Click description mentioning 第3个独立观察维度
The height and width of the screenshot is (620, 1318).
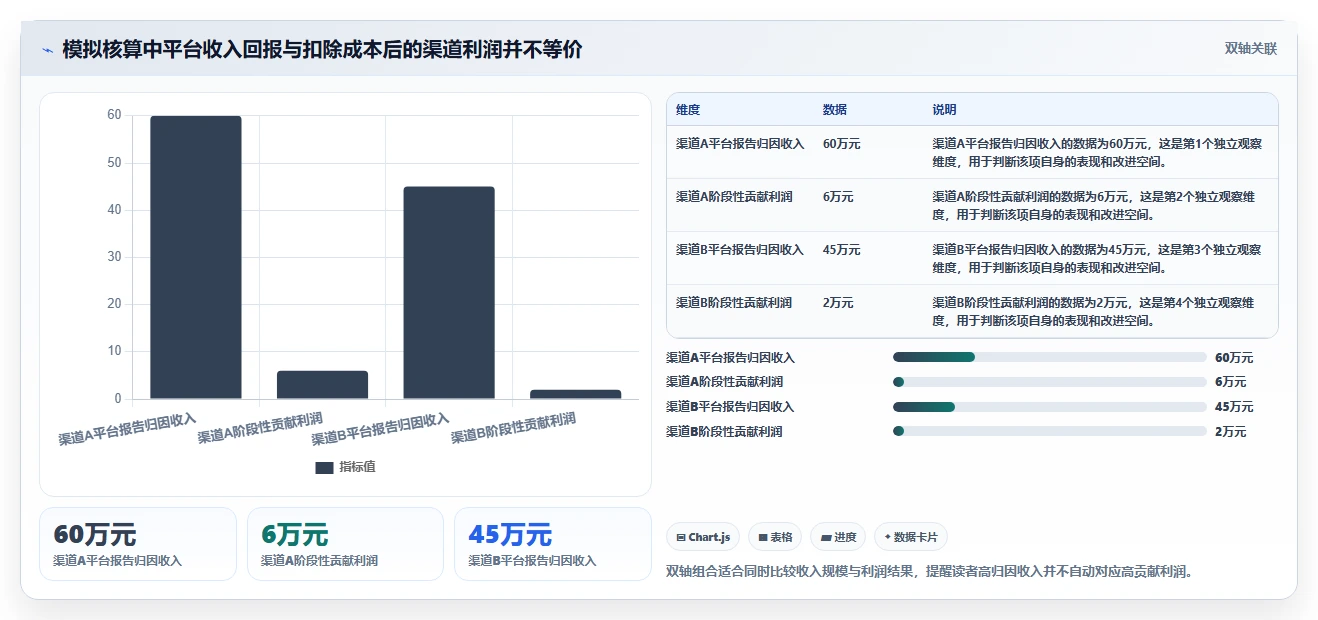tap(1097, 258)
